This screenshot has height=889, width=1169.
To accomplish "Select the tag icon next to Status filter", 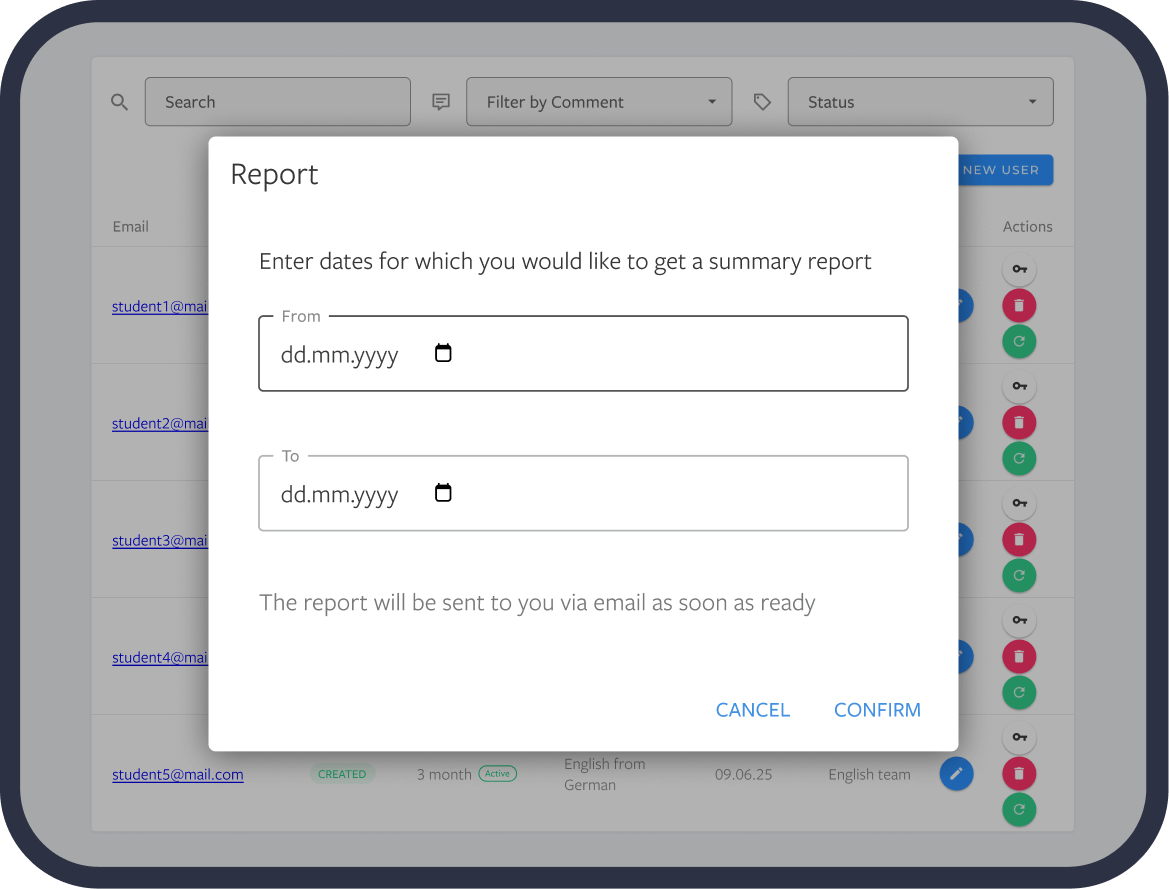I will (x=762, y=101).
